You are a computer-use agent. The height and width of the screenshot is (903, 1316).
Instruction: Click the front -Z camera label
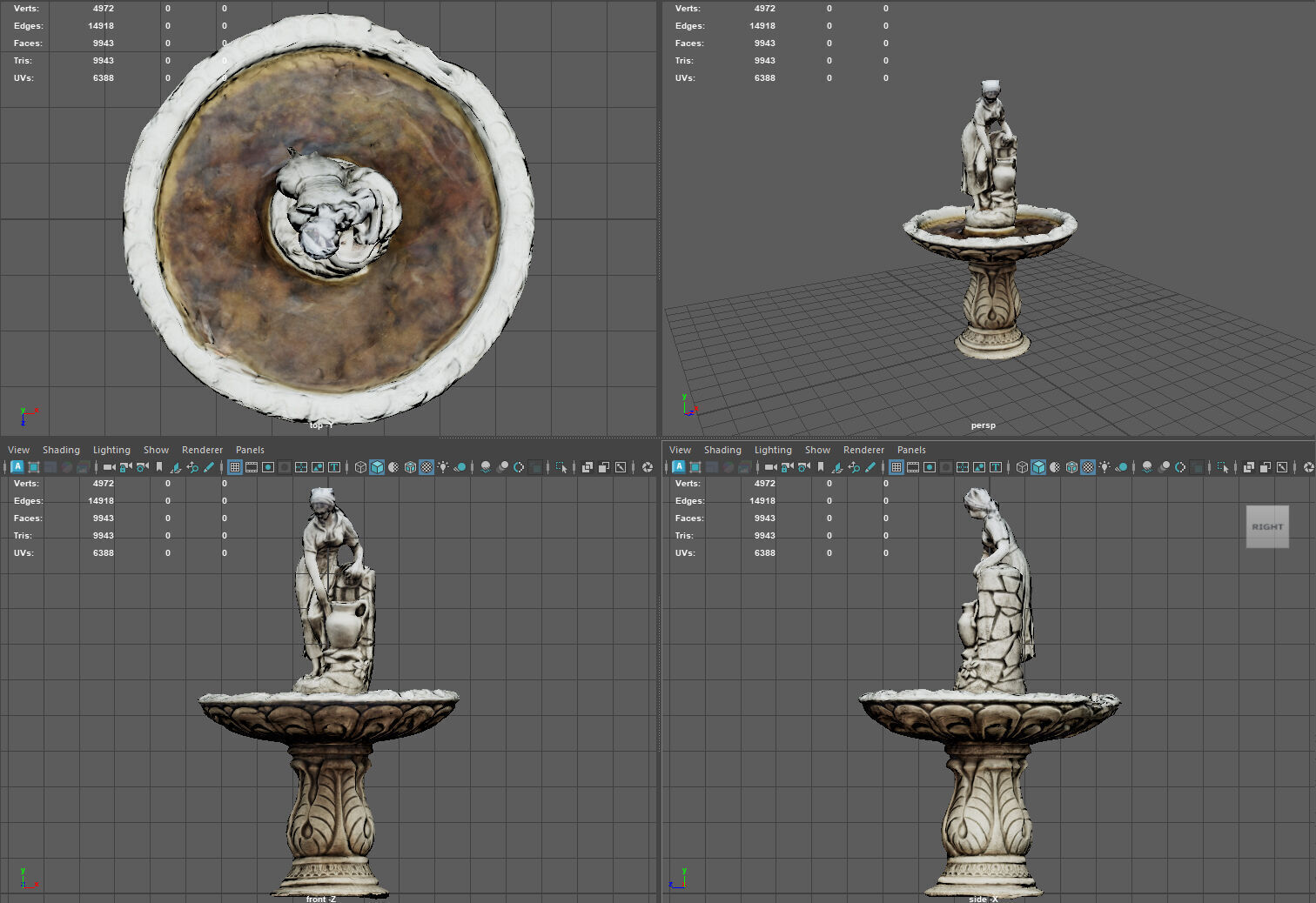coord(320,899)
